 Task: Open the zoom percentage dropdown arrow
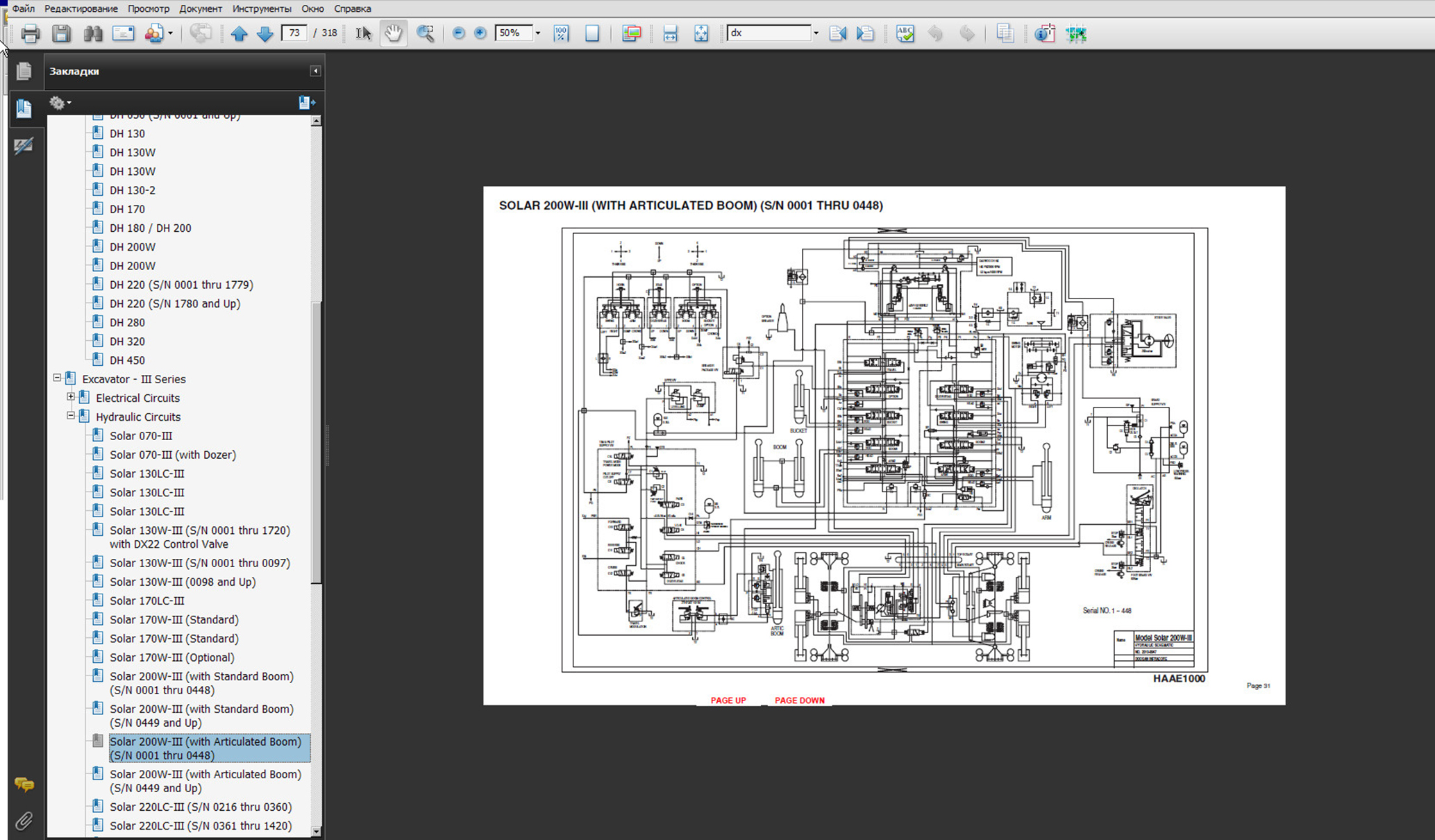click(537, 33)
